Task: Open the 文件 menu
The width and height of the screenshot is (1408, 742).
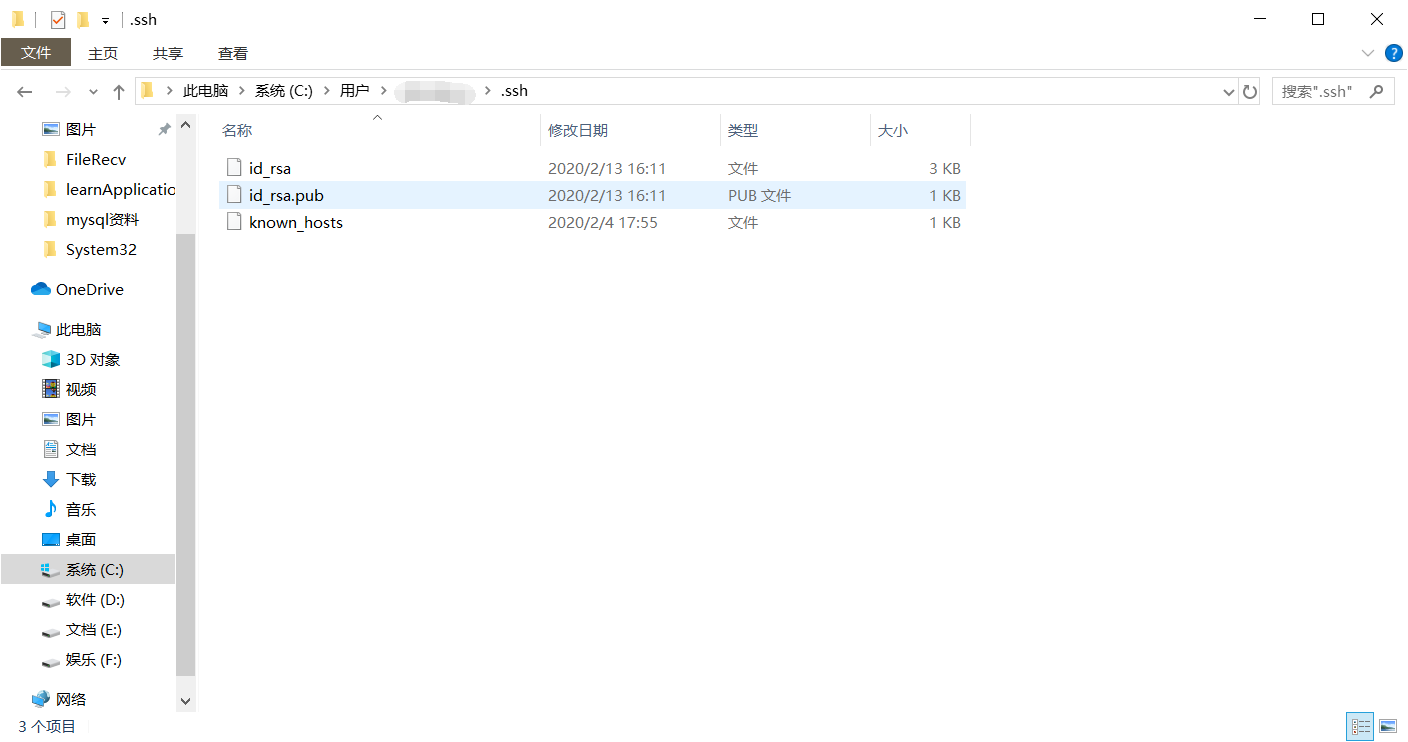Action: [x=36, y=53]
